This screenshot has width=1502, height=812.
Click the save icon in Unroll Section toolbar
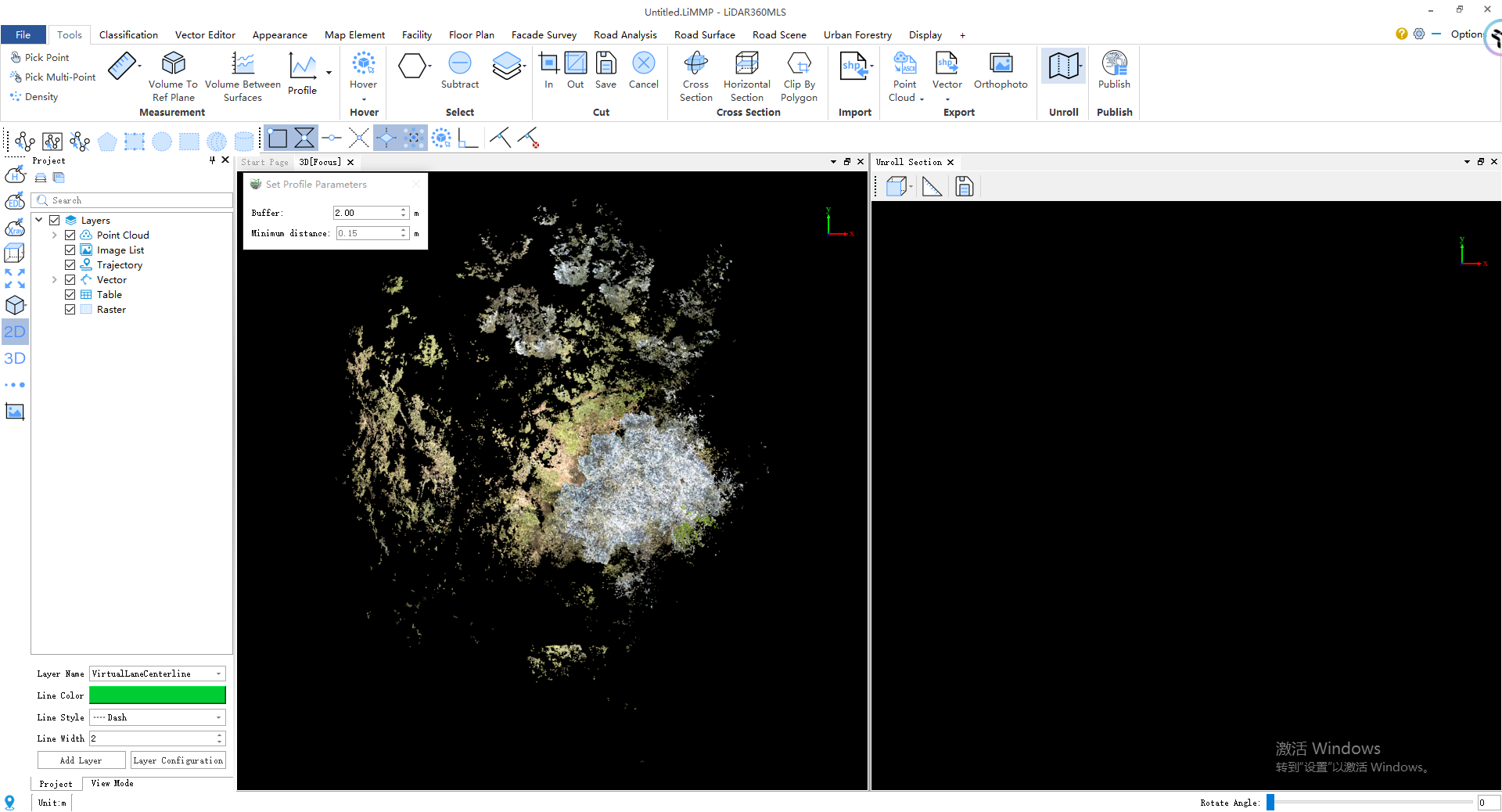965,186
